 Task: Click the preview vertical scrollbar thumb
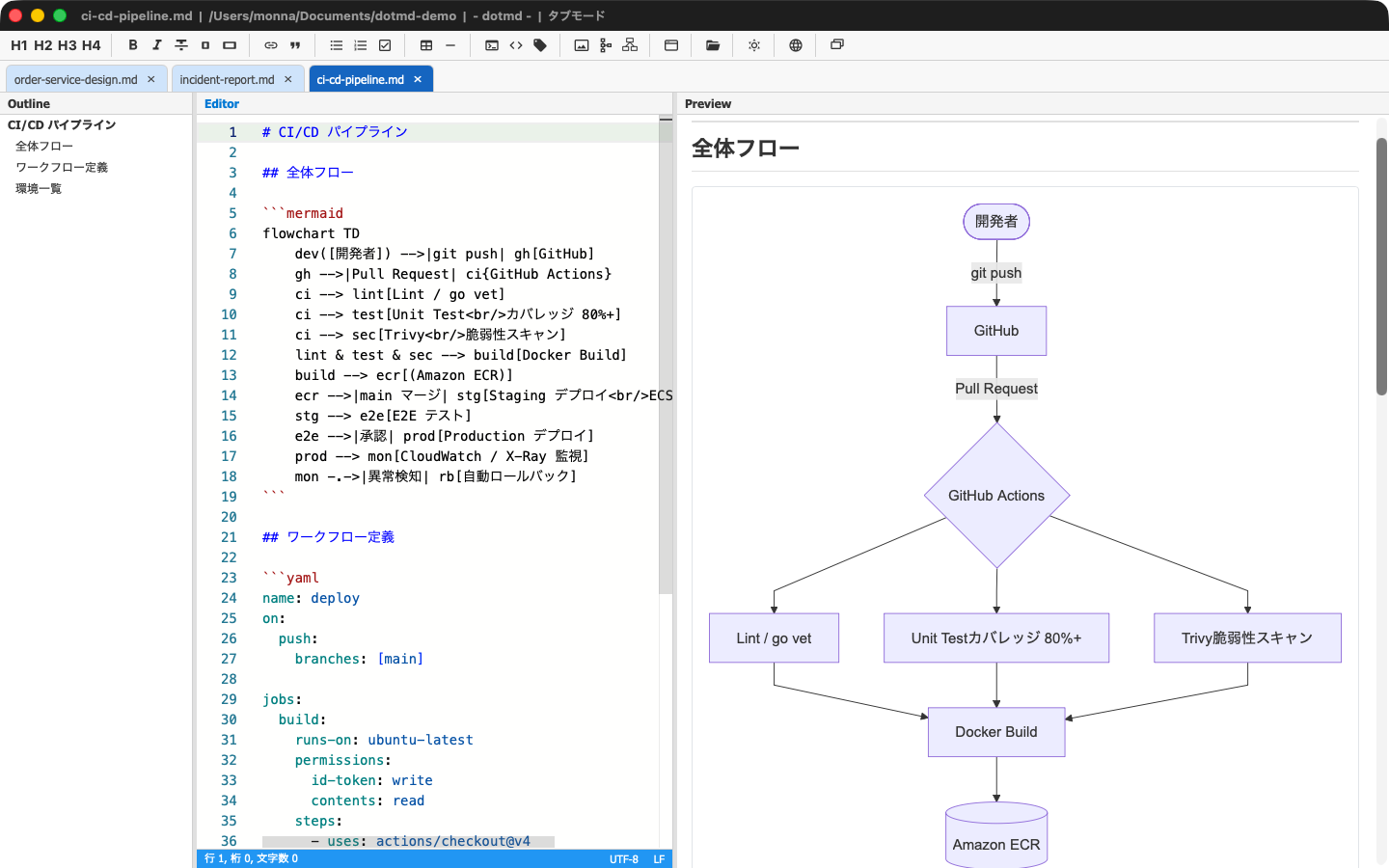1381,266
